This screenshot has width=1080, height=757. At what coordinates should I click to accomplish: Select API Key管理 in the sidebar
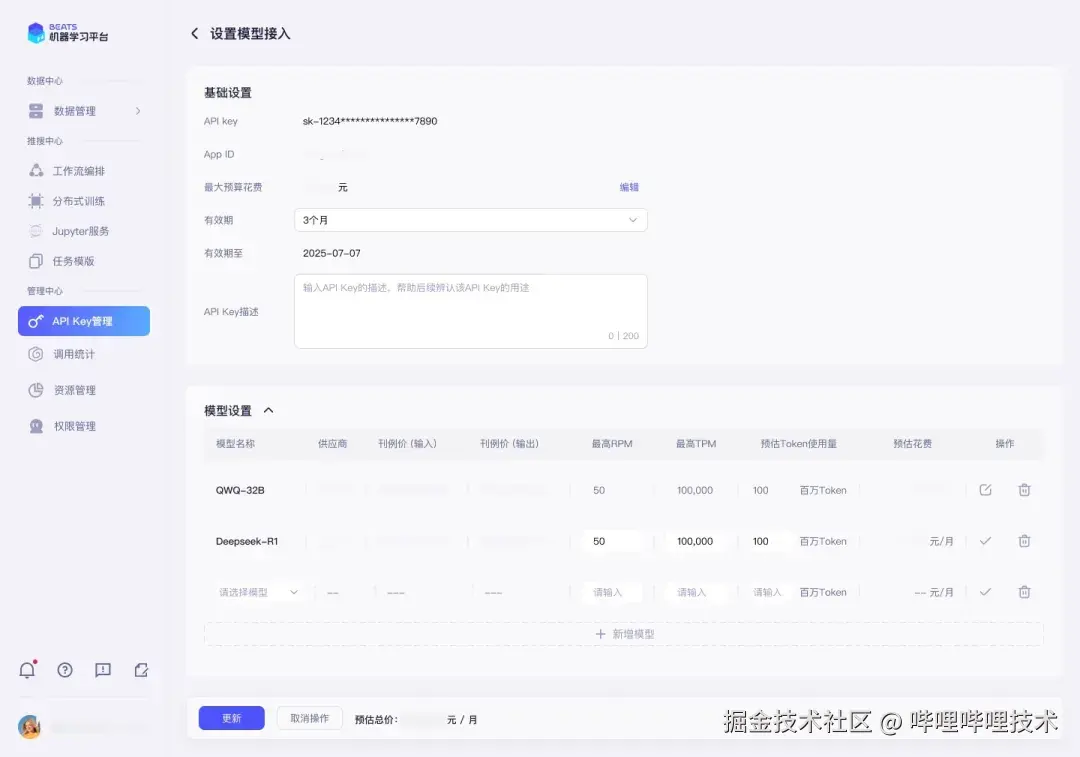[x=80, y=320]
